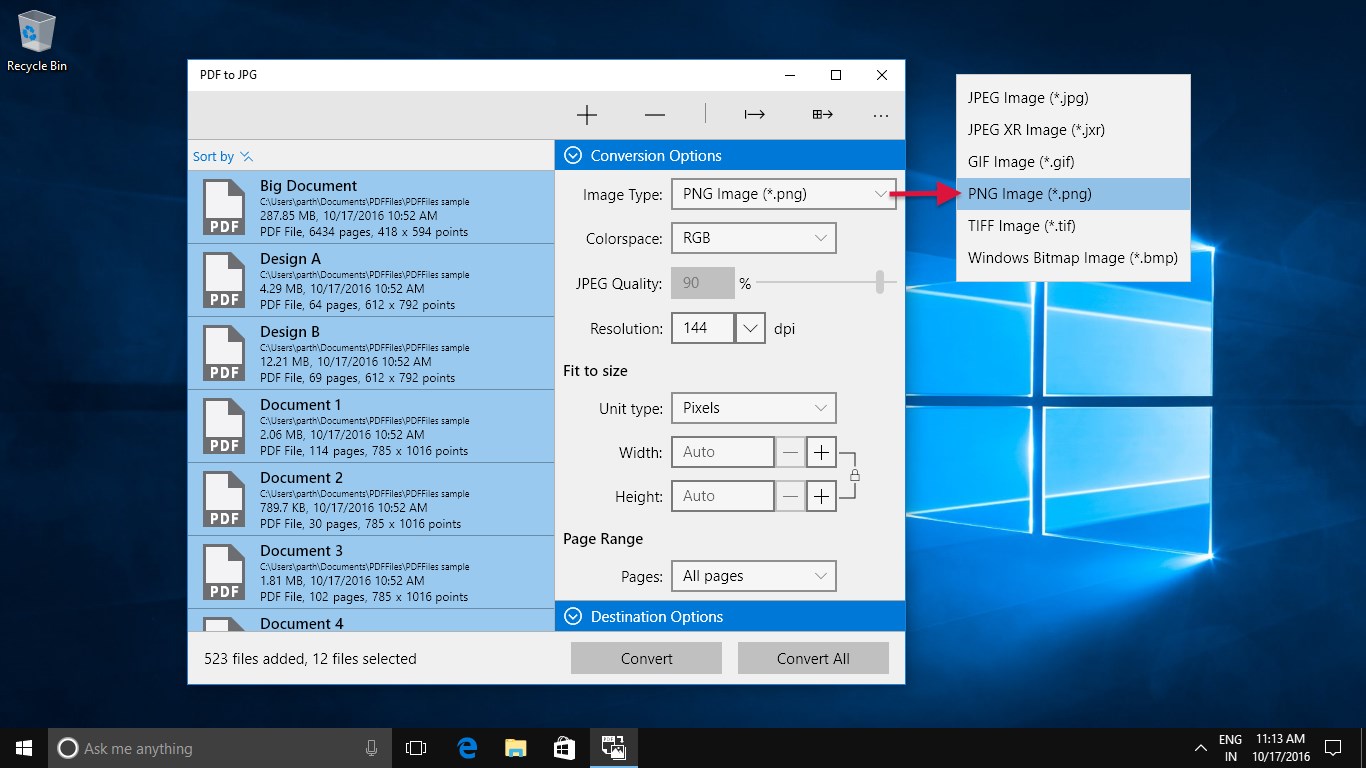The height and width of the screenshot is (768, 1366).
Task: Click the JPEG Quality slider handle
Action: pos(880,283)
